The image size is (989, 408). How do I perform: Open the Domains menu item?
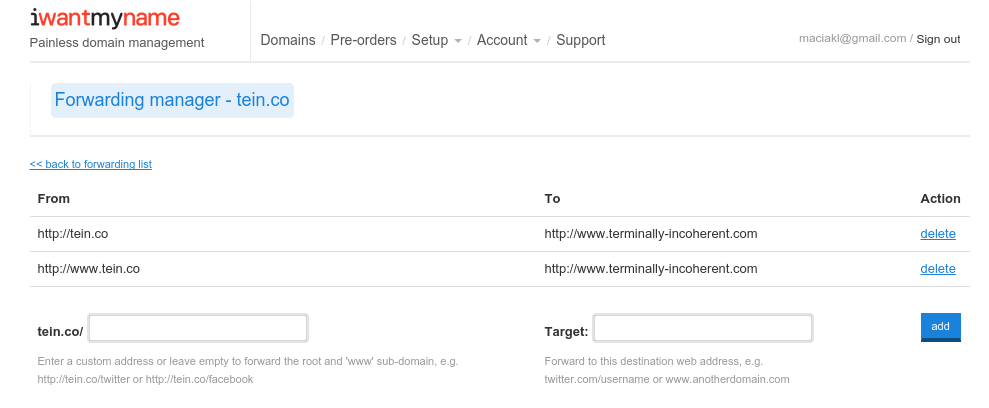(x=287, y=40)
